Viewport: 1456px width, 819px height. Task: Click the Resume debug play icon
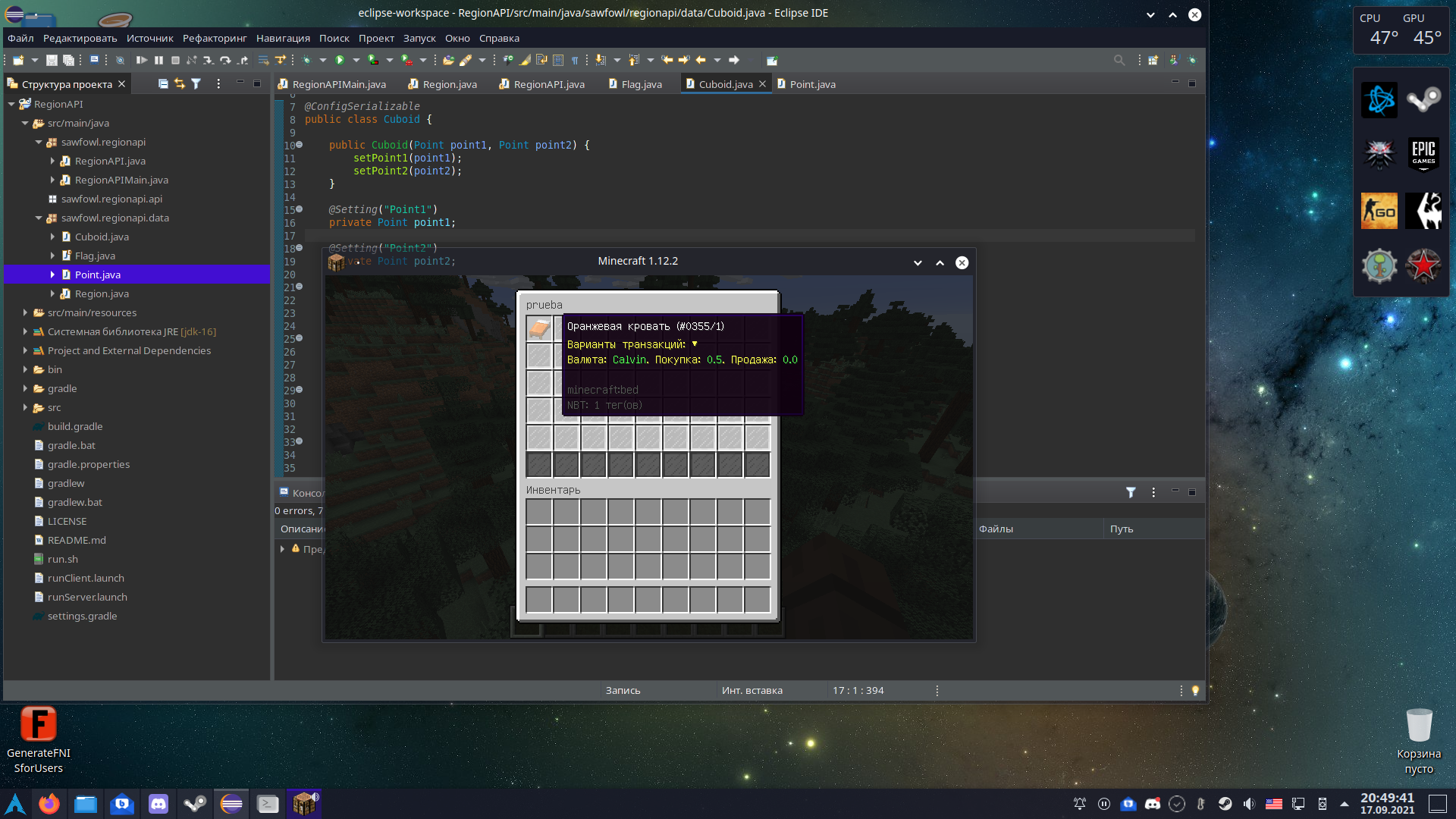(x=141, y=60)
